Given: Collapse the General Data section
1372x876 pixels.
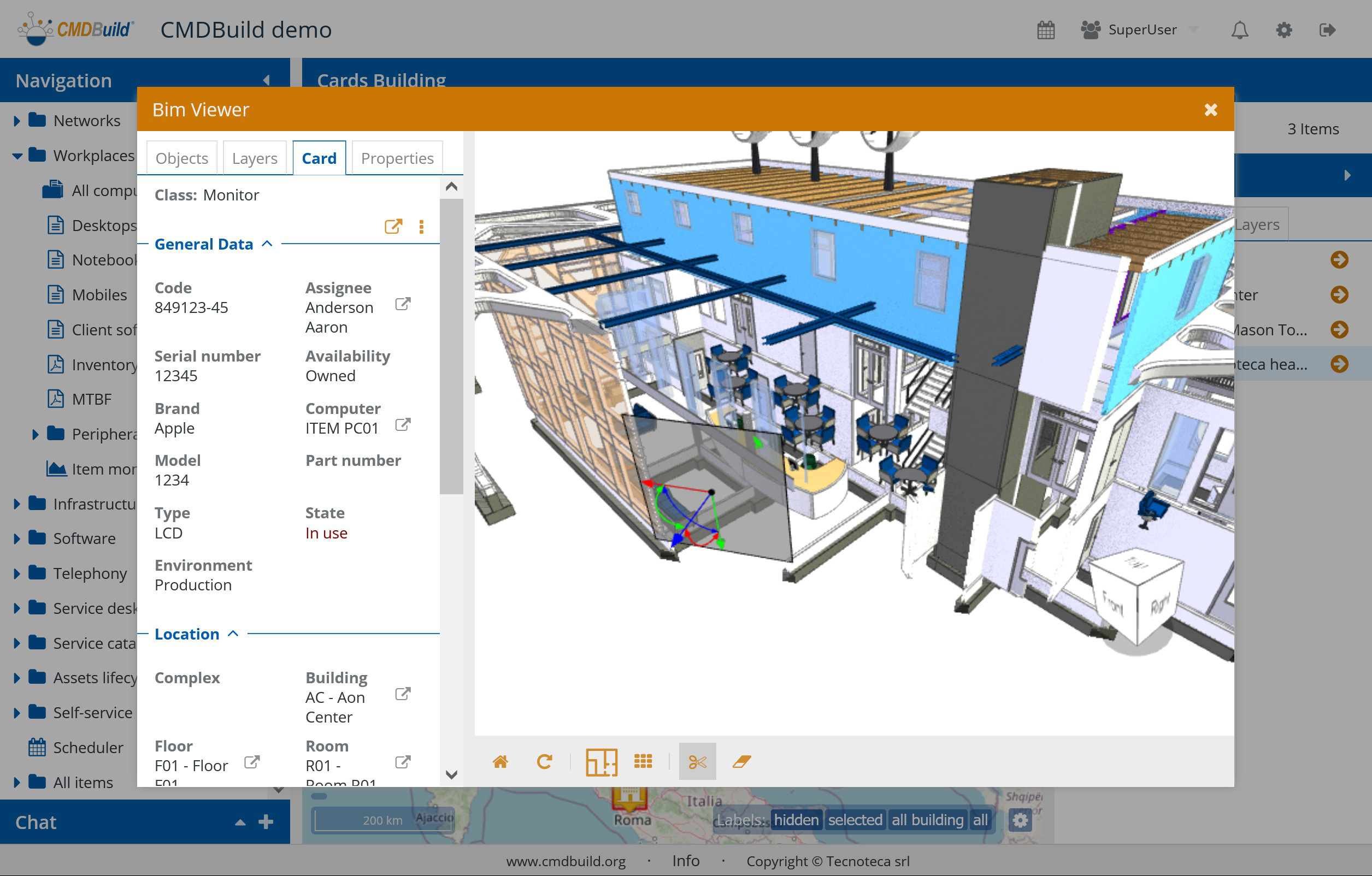Looking at the screenshot, I should coord(267,244).
